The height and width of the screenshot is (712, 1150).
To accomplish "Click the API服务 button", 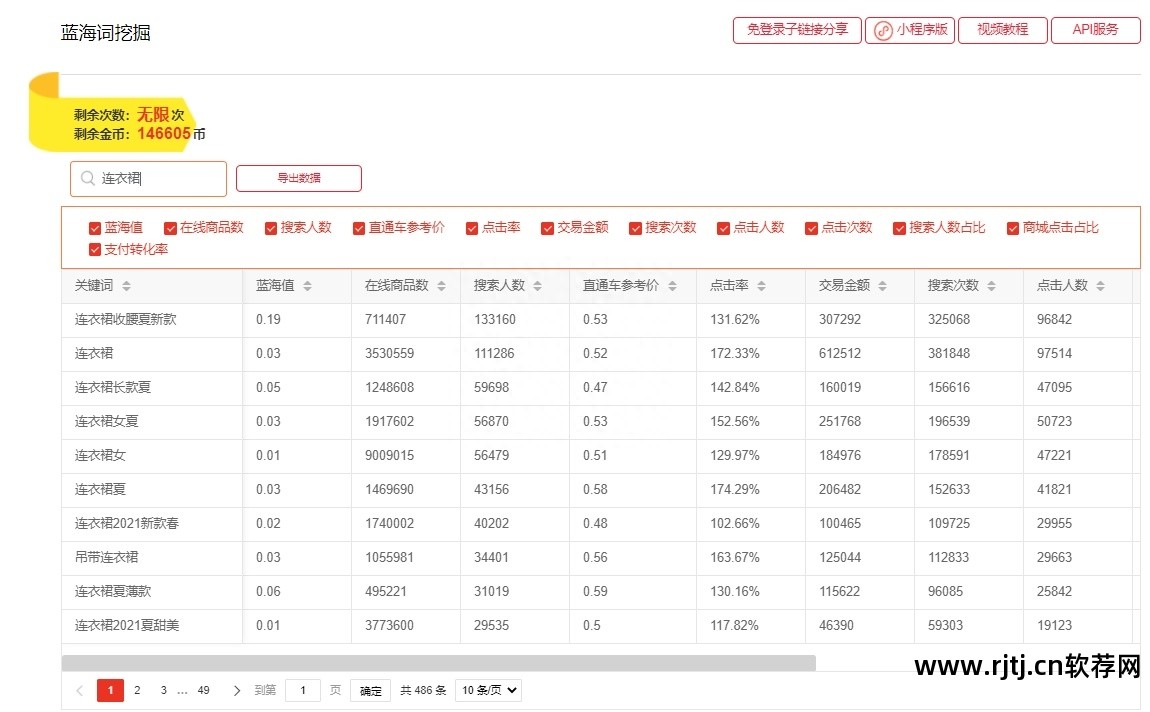I will tap(1095, 30).
